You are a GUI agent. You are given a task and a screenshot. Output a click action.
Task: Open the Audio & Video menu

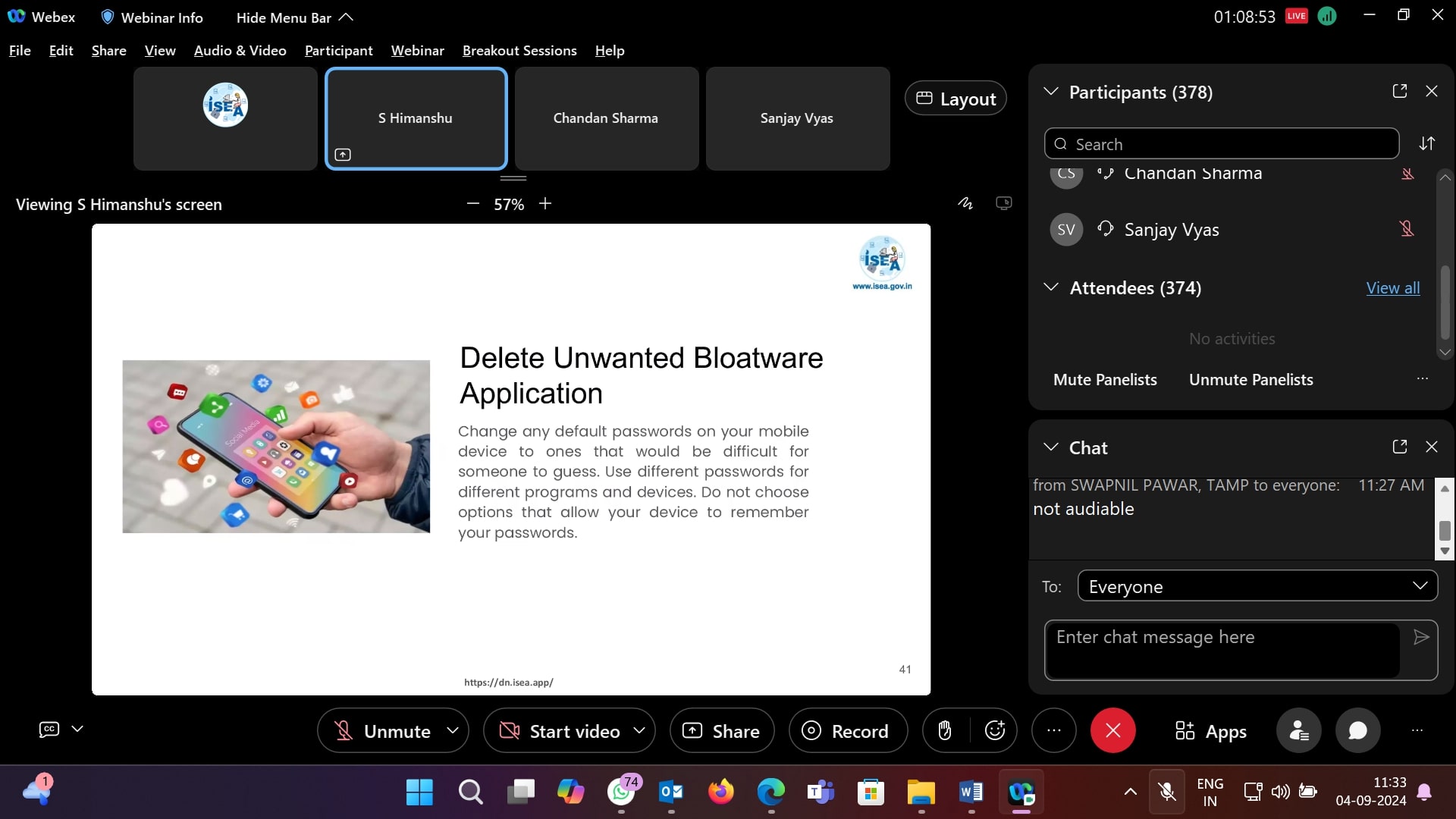coord(240,51)
